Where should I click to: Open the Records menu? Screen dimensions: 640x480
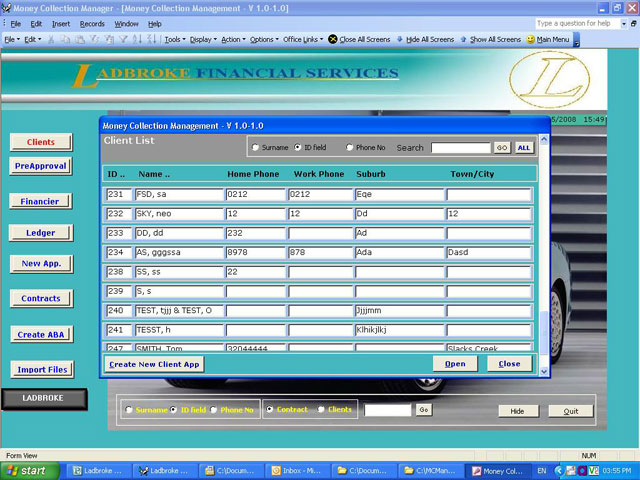92,24
